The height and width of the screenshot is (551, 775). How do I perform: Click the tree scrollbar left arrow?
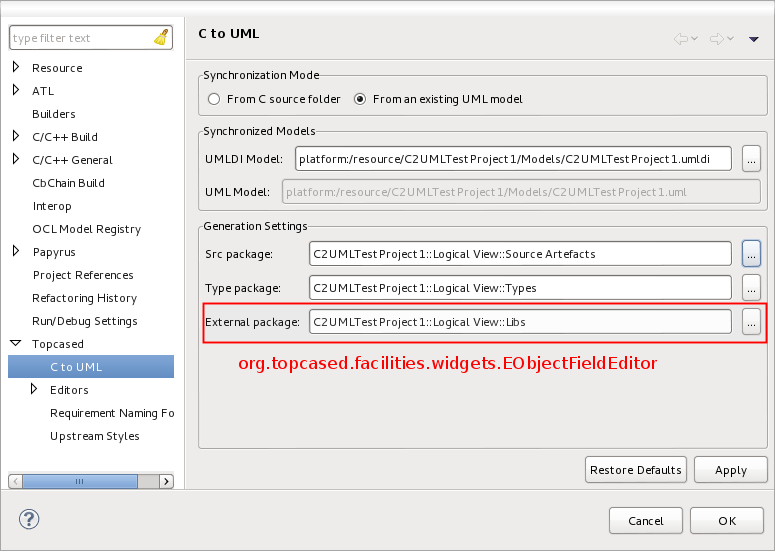tap(15, 481)
